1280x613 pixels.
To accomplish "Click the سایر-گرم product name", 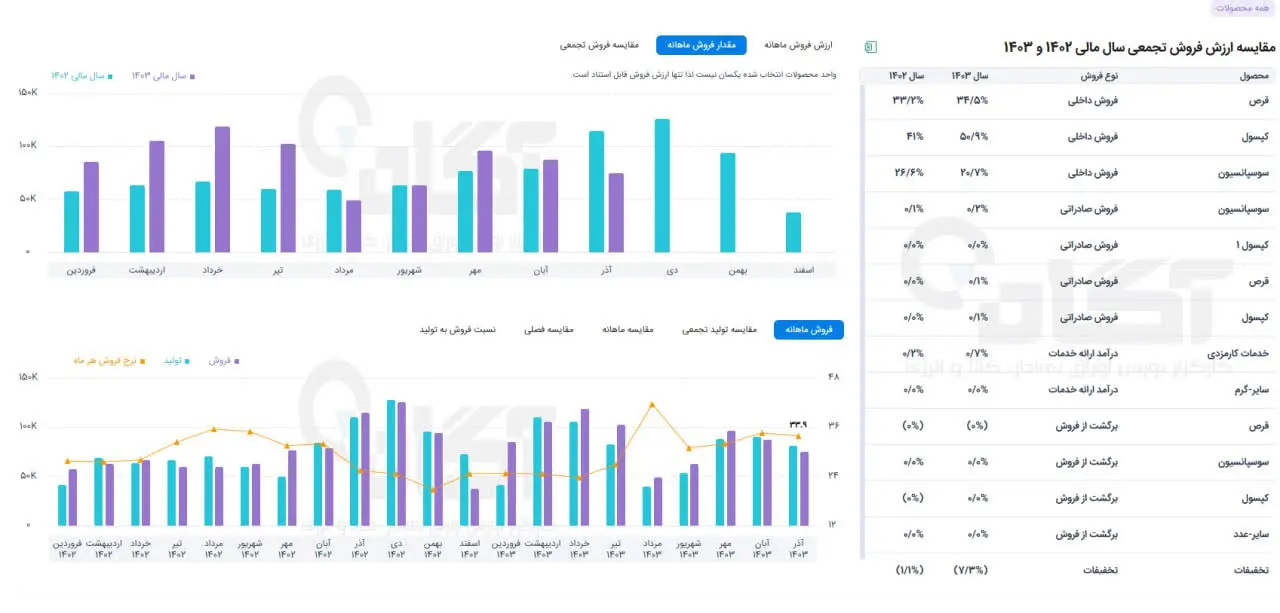I will 1251,389.
